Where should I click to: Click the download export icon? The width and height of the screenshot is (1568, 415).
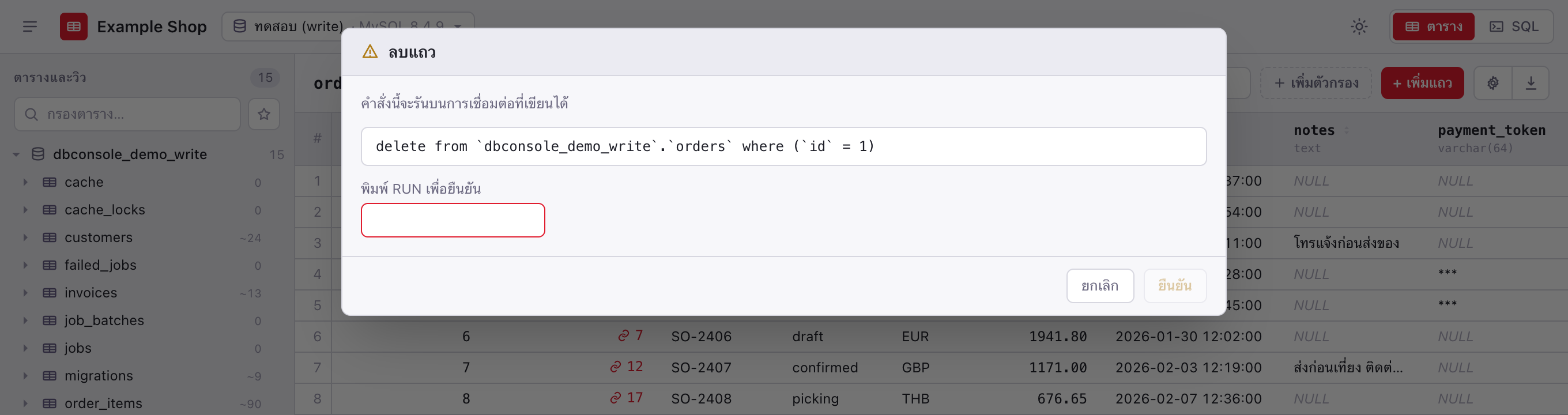click(1531, 83)
